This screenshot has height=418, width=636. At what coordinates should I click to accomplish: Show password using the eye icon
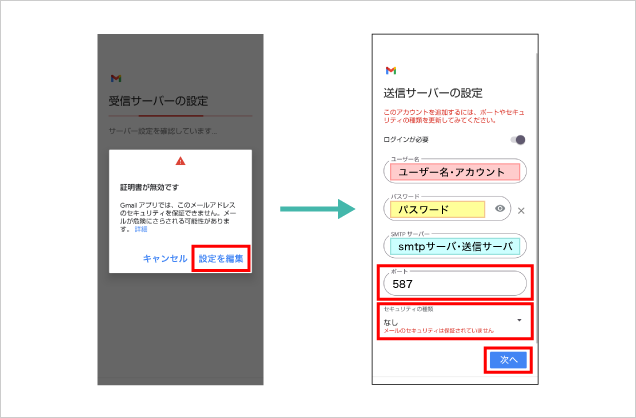(500, 209)
